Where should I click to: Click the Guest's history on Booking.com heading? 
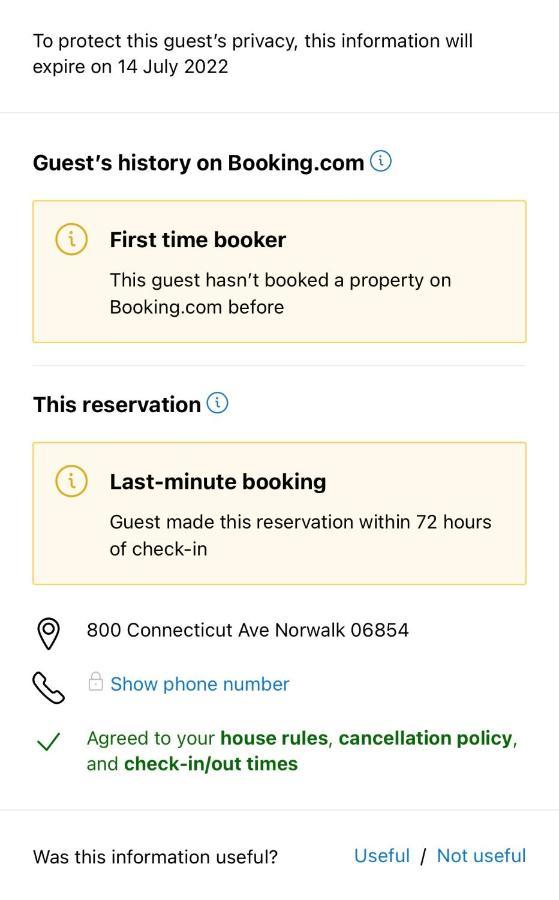tap(199, 162)
